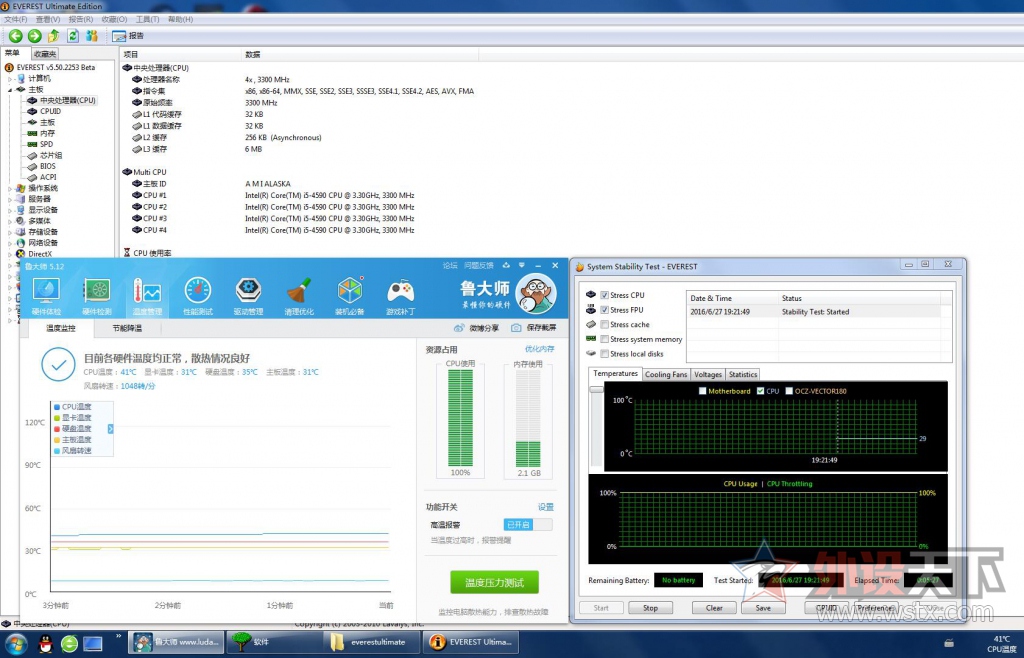
Task: Open Lu Dashi 硬件体检 hardware checkup
Action: point(46,296)
